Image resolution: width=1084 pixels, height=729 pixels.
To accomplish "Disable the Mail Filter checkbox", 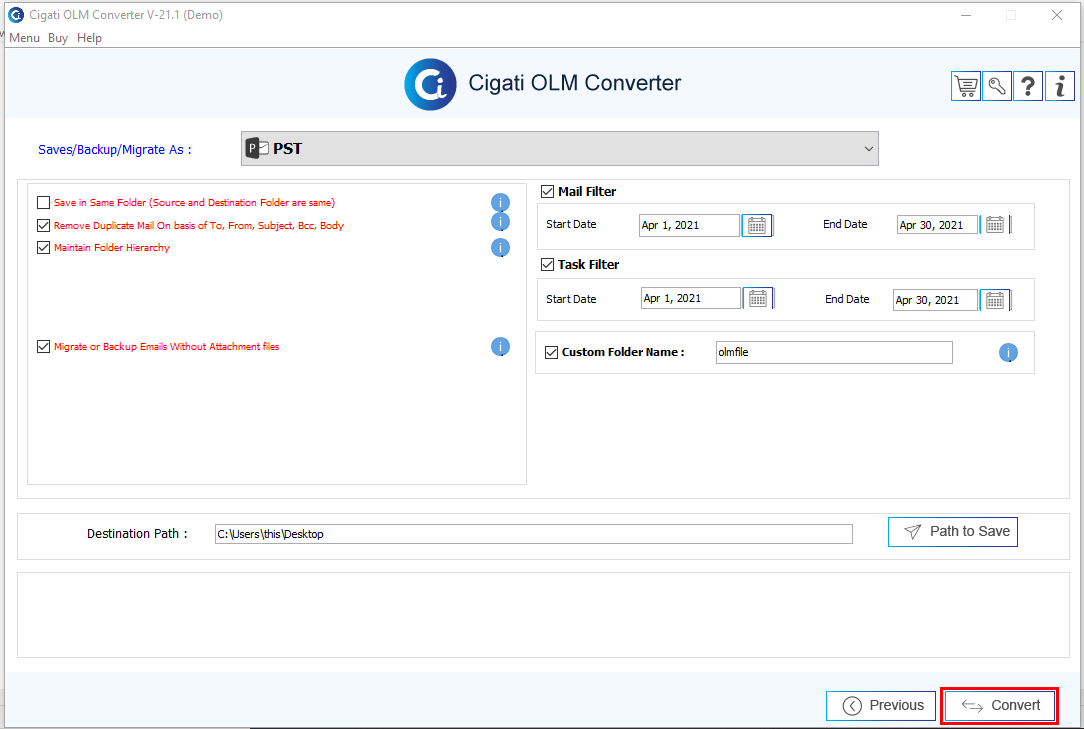I will tap(548, 192).
